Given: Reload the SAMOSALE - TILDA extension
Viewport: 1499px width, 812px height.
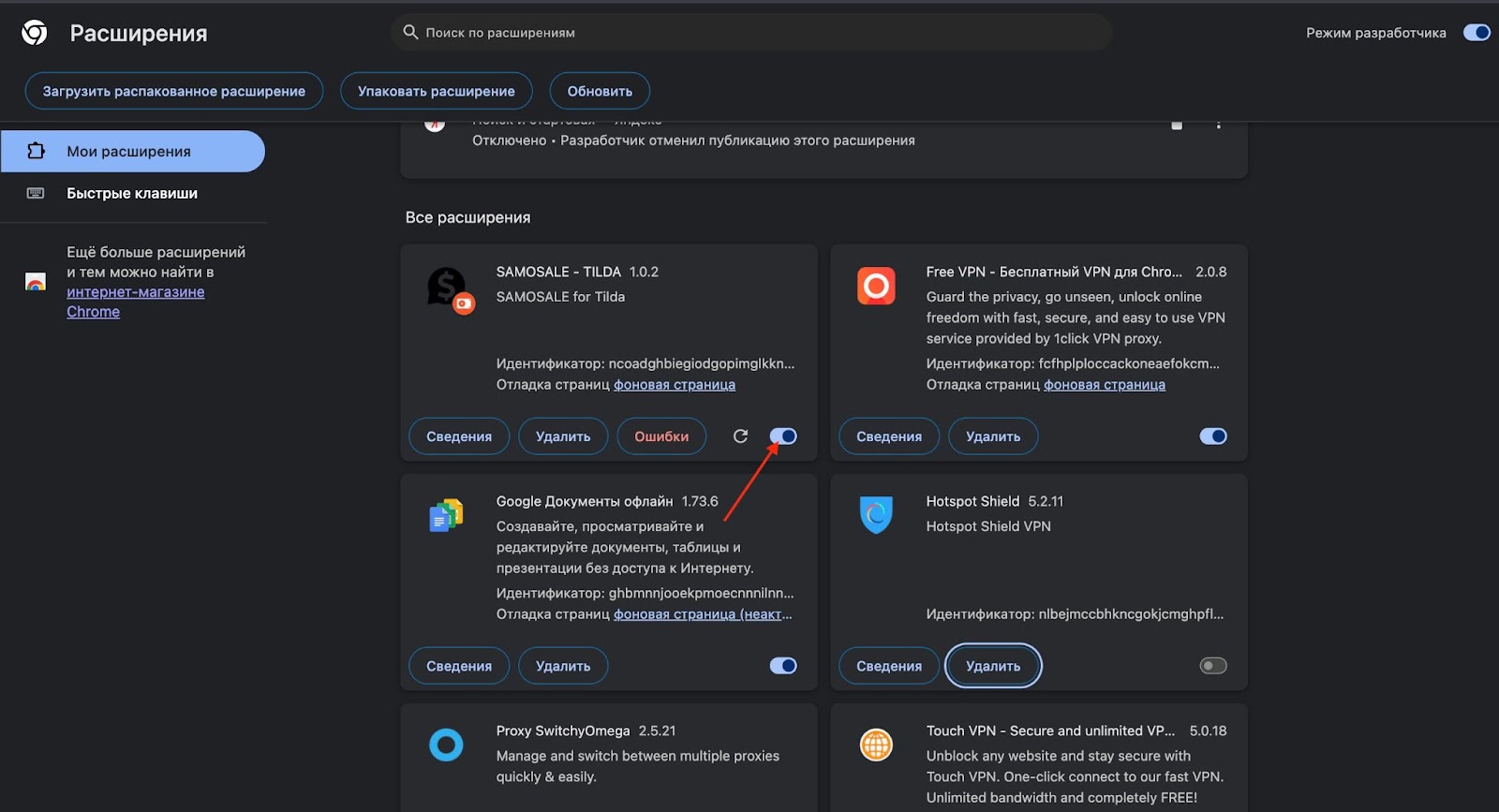Looking at the screenshot, I should [740, 436].
